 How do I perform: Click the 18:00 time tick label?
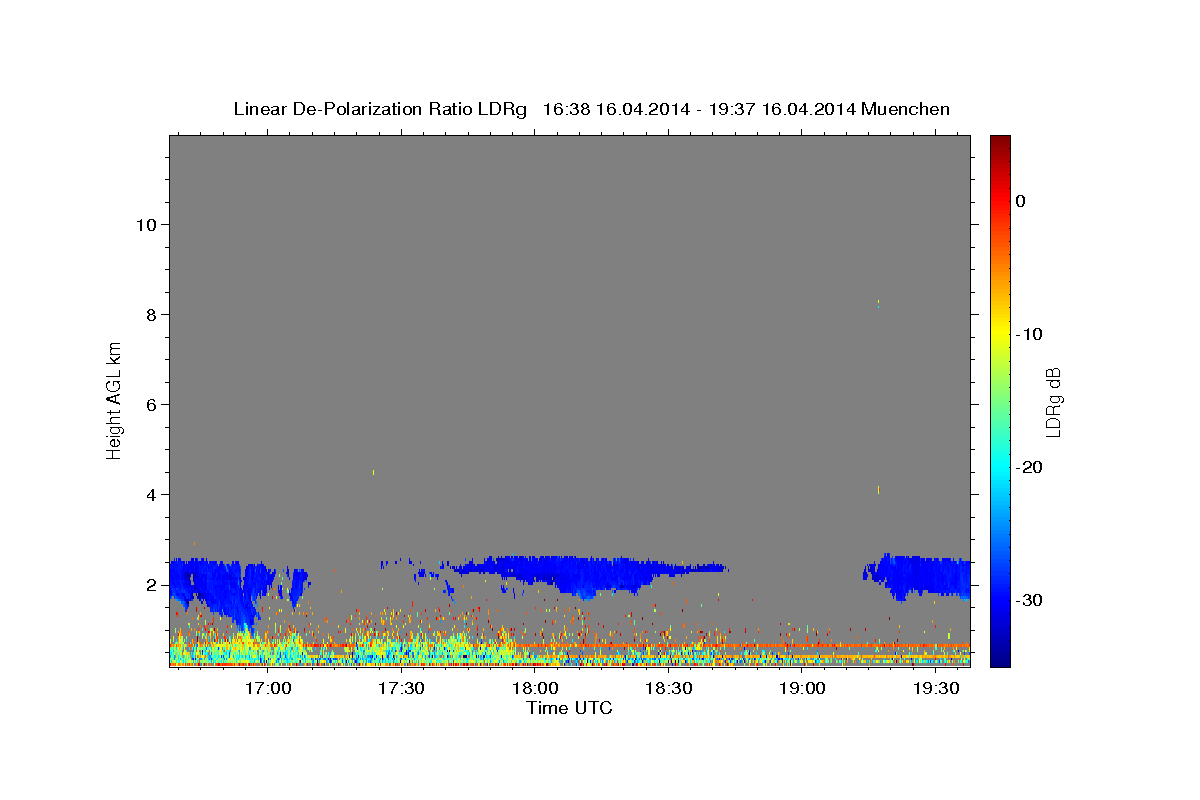(535, 689)
